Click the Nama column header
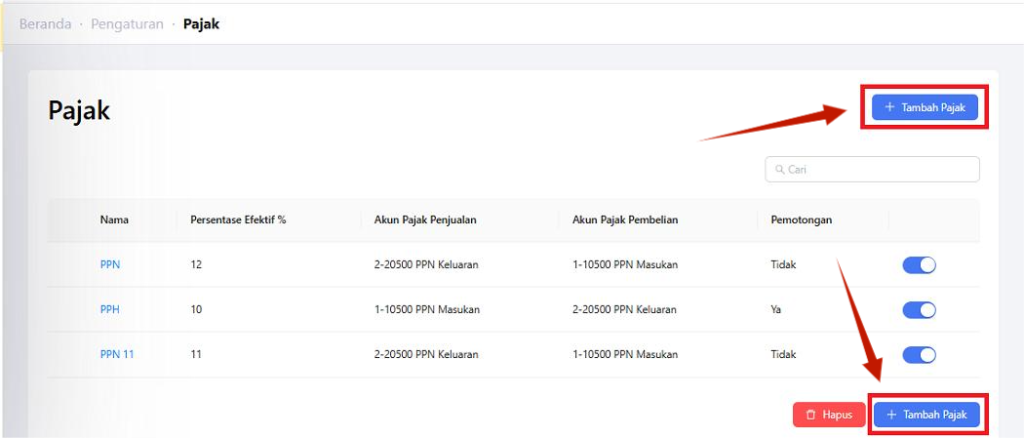1024x438 pixels. (114, 220)
